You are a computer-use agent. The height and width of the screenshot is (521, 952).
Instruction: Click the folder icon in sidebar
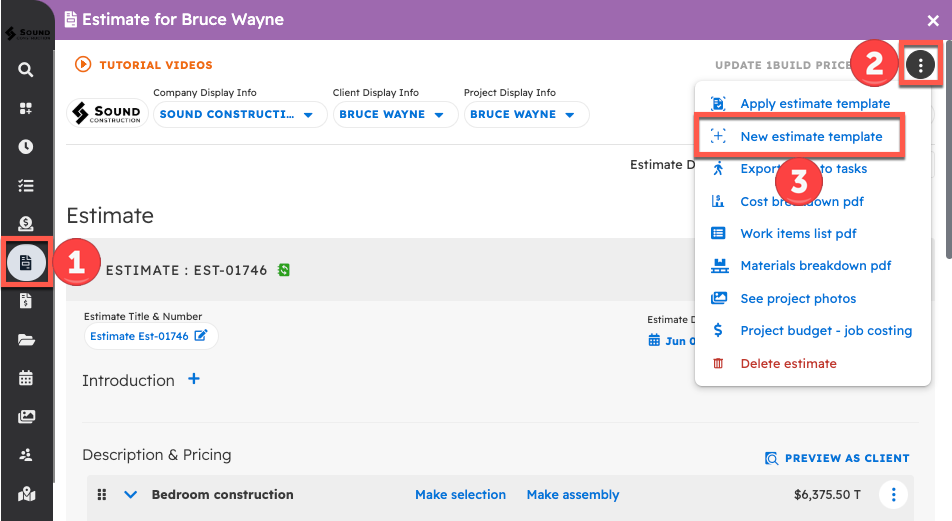point(26,340)
